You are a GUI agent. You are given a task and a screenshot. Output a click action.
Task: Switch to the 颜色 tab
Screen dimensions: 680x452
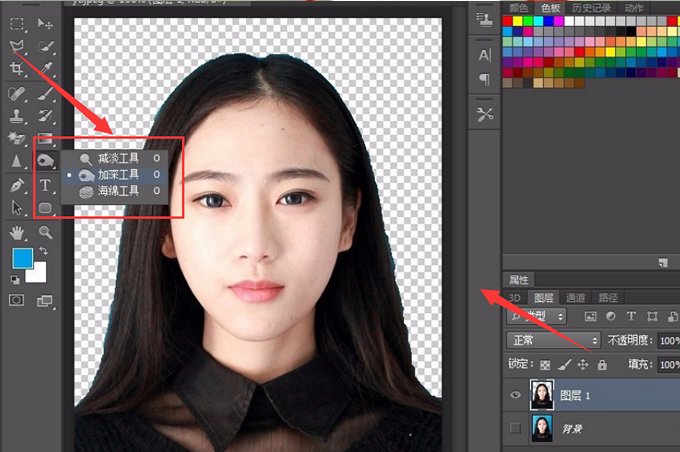[518, 8]
